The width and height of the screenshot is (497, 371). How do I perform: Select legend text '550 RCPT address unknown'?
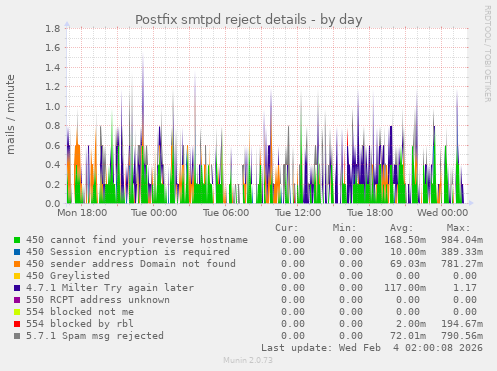coord(98,300)
